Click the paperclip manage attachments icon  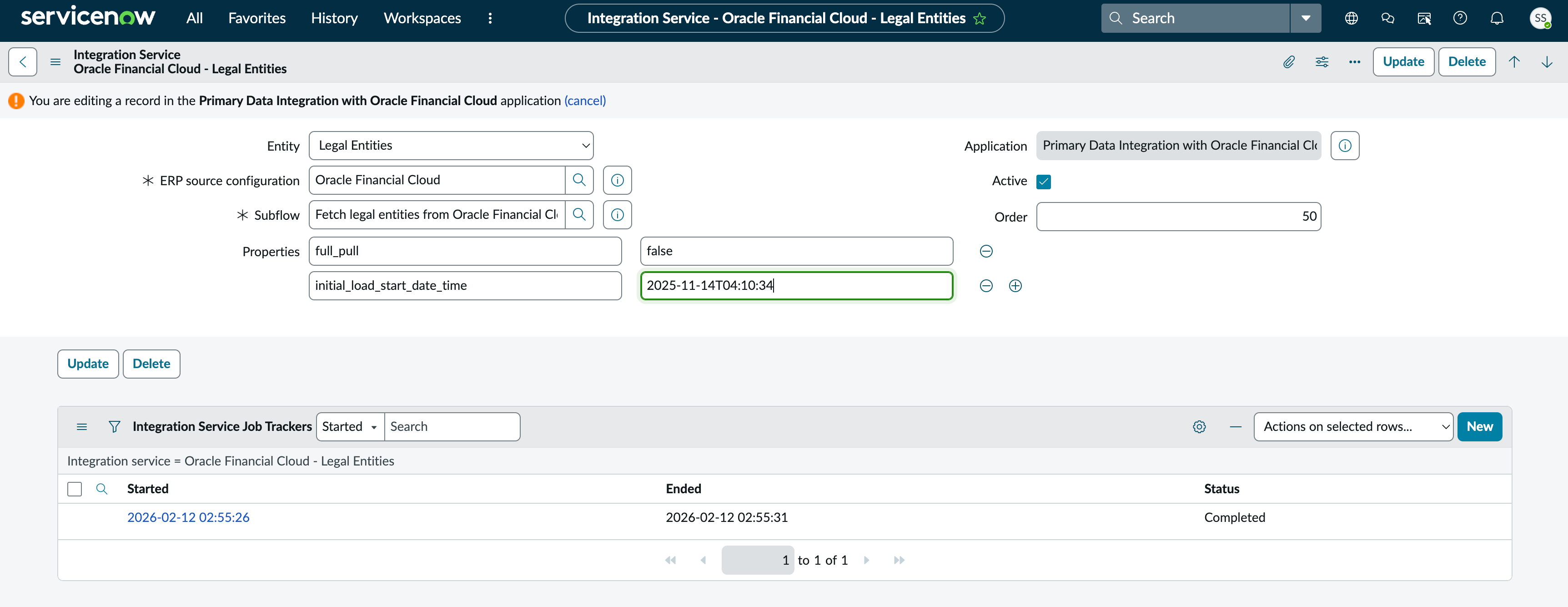(1289, 61)
